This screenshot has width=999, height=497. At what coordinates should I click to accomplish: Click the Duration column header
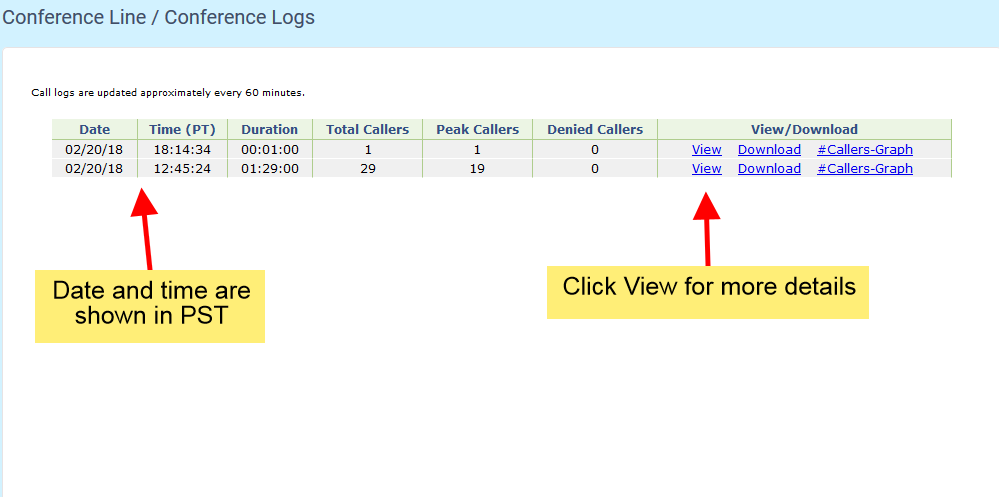tap(270, 129)
